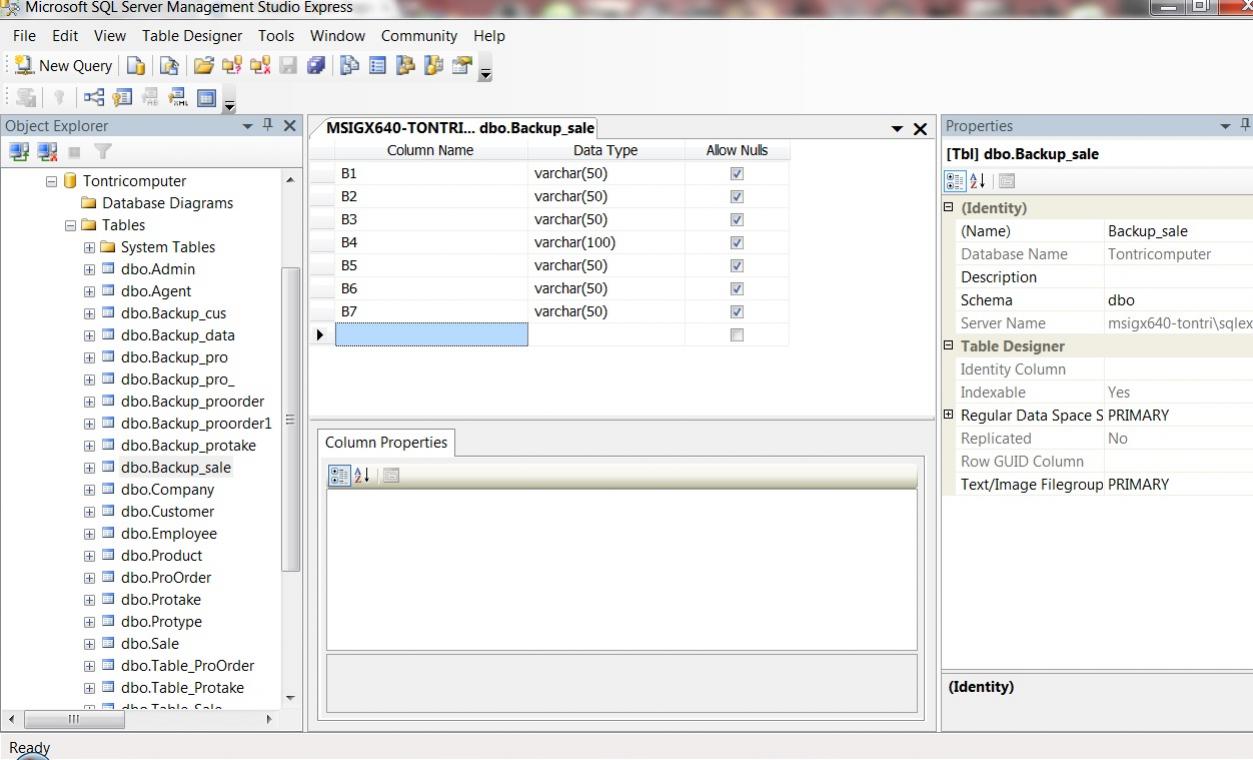Toggle Allow Nulls for column B5
This screenshot has height=760, width=1253.
(737, 265)
